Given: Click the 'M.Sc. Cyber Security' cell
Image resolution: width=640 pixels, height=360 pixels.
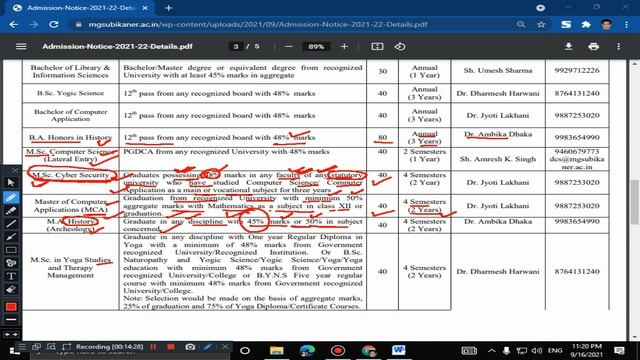Looking at the screenshot, I should (x=71, y=182).
